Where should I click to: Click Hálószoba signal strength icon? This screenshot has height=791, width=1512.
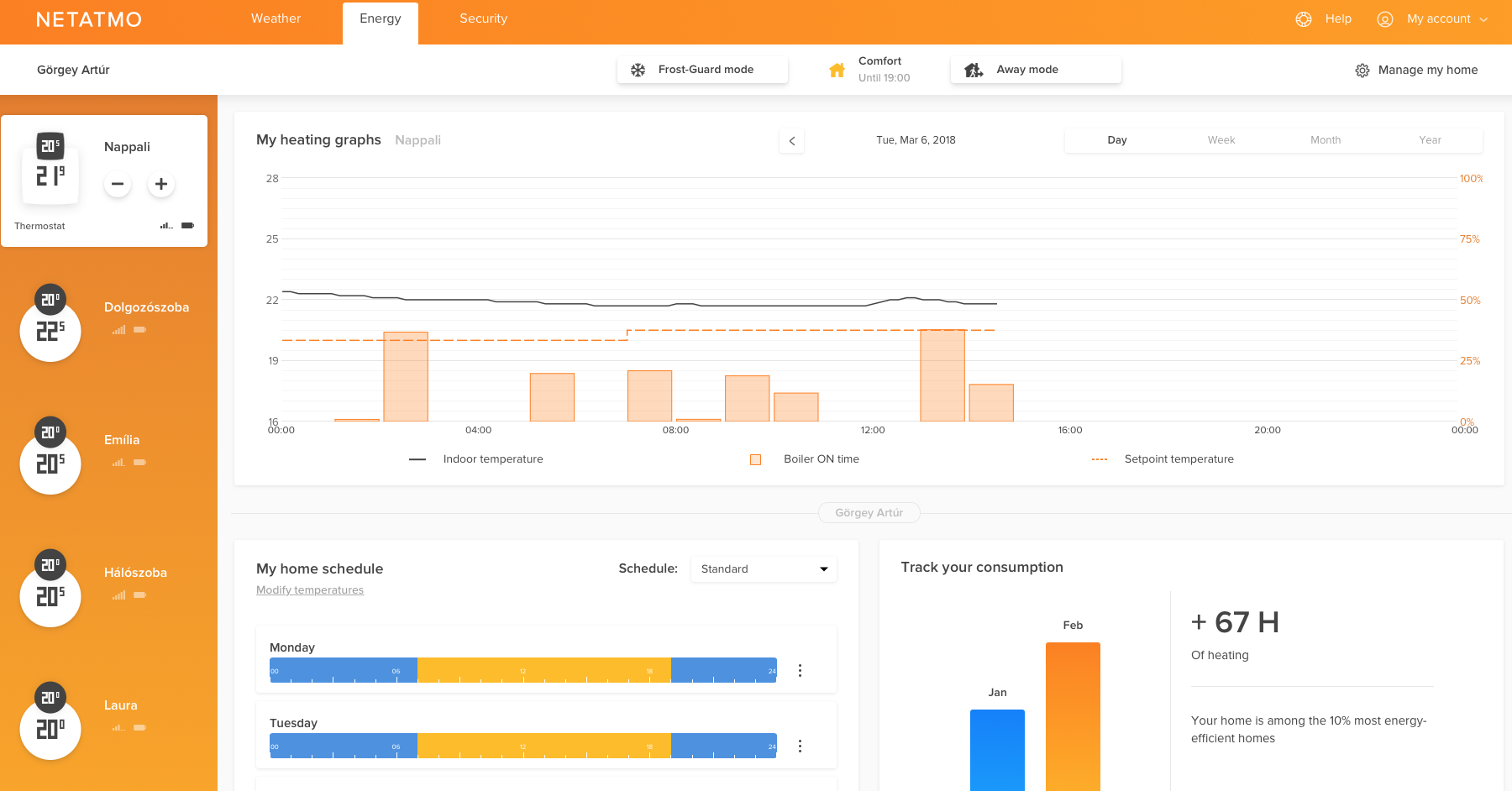[x=118, y=595]
